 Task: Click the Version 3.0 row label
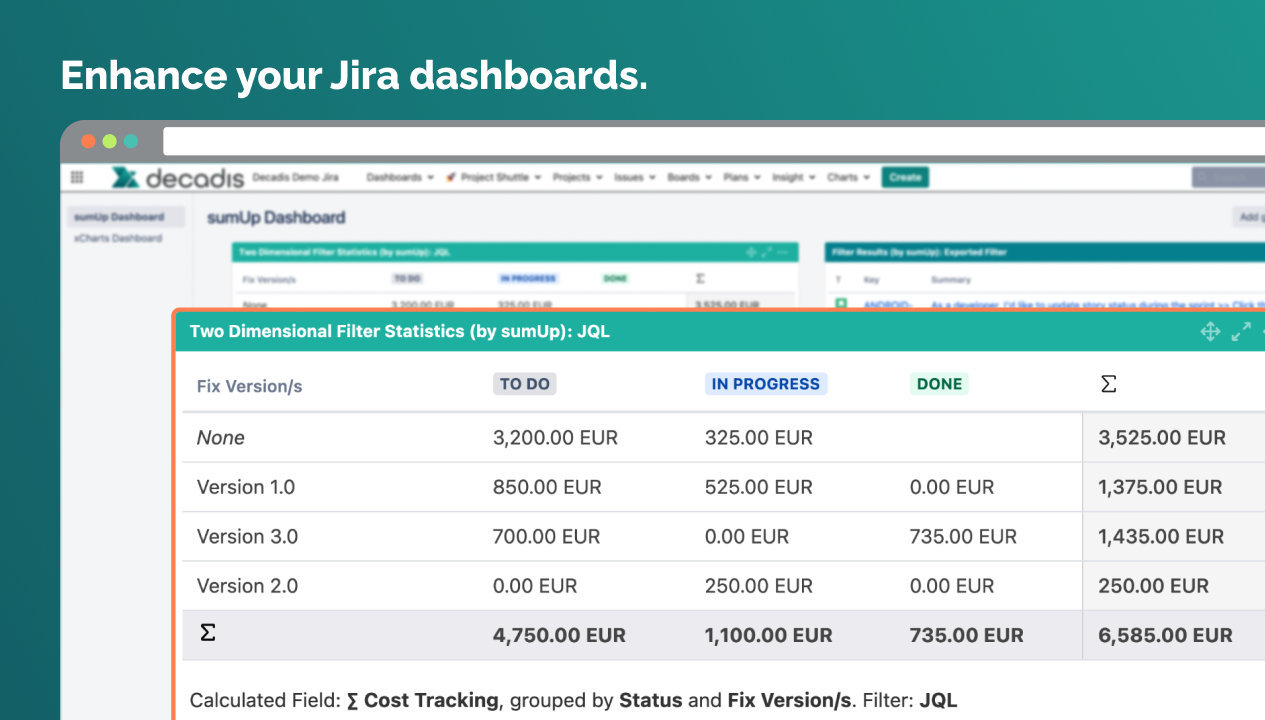247,536
